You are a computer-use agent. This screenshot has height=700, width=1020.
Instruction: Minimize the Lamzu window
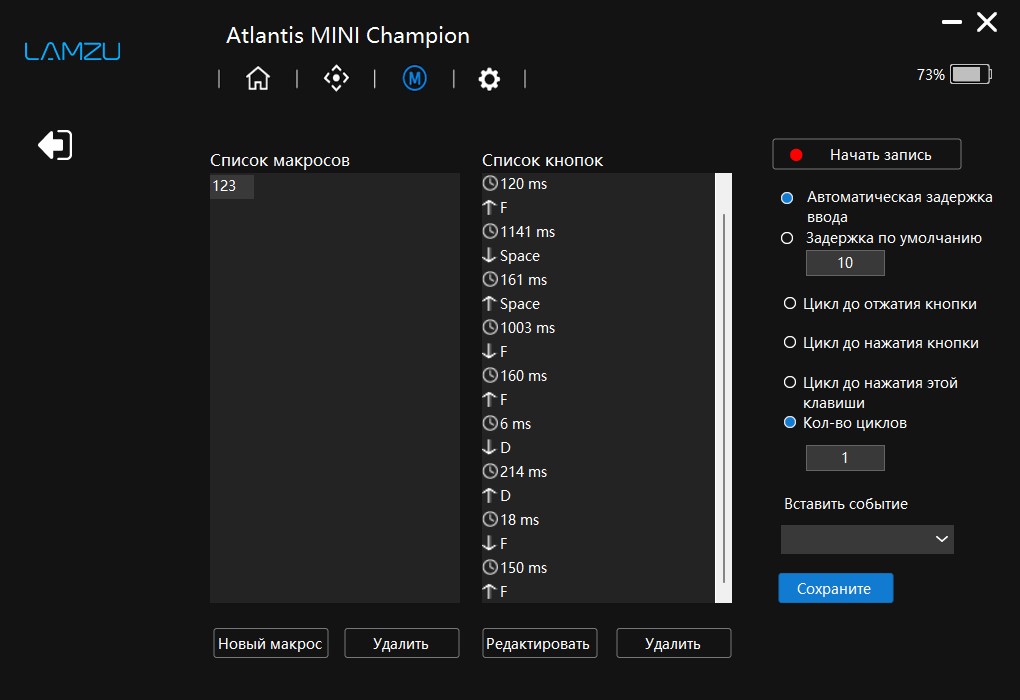click(952, 22)
